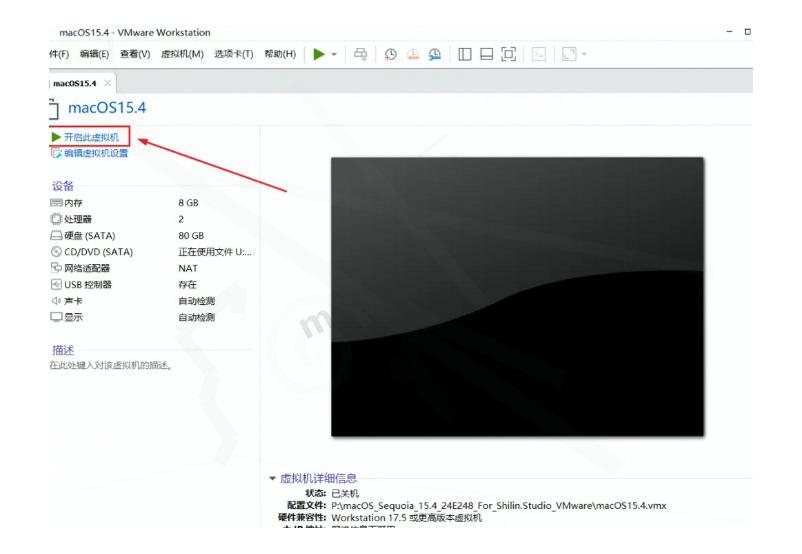Open the 帮助(H) menu
This screenshot has height=554, width=802.
(x=280, y=54)
